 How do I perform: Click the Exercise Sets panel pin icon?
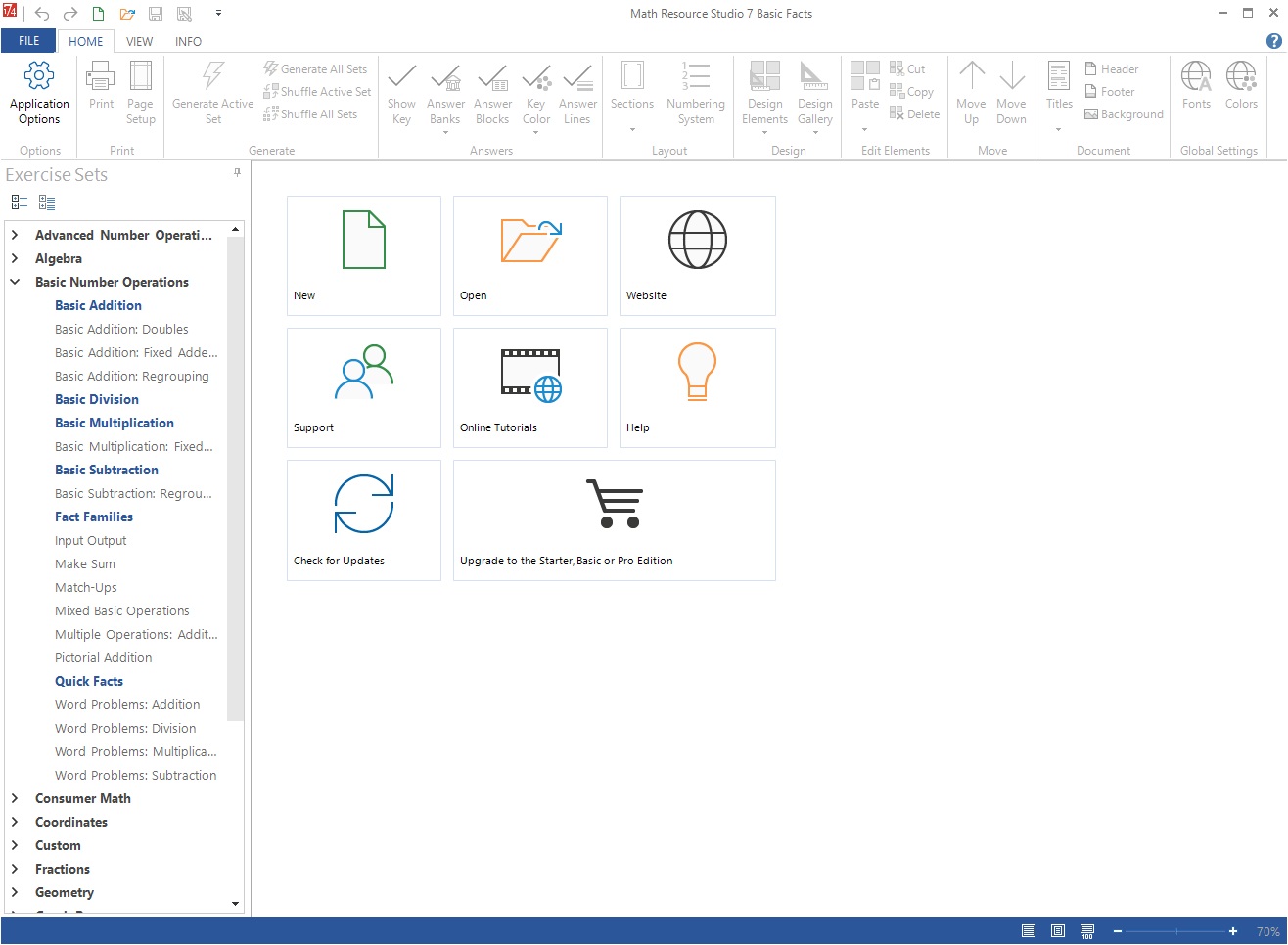237,172
